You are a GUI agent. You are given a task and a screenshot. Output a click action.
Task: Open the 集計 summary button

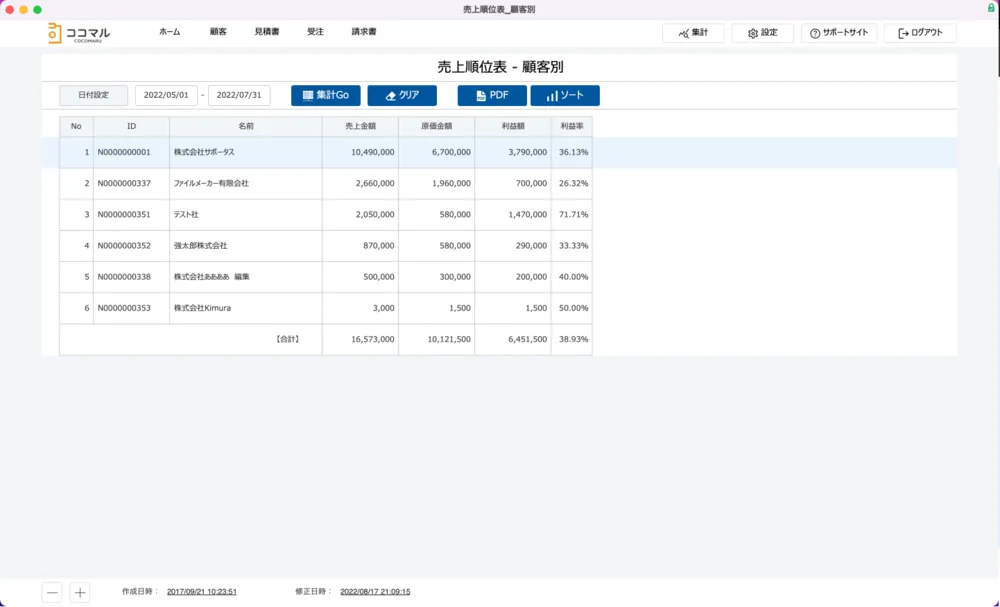click(693, 33)
